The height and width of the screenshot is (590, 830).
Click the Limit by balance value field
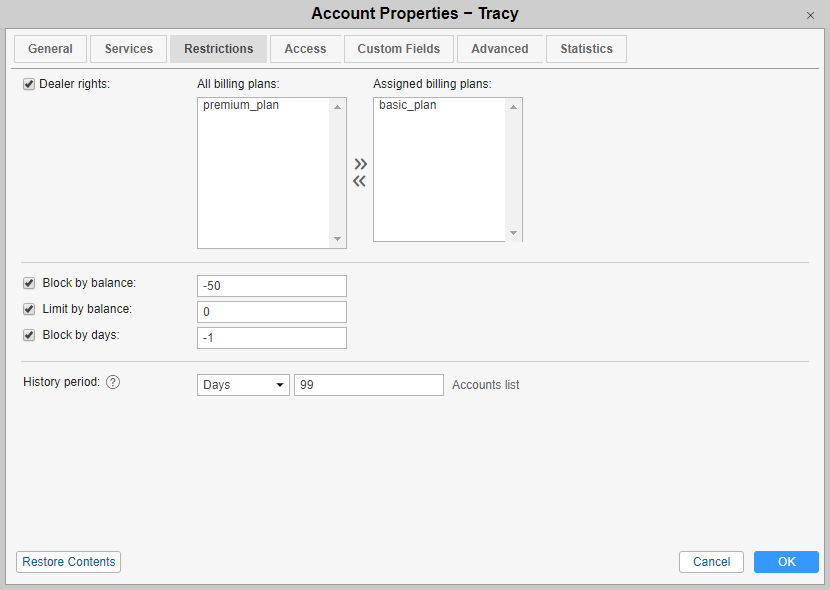coord(272,312)
